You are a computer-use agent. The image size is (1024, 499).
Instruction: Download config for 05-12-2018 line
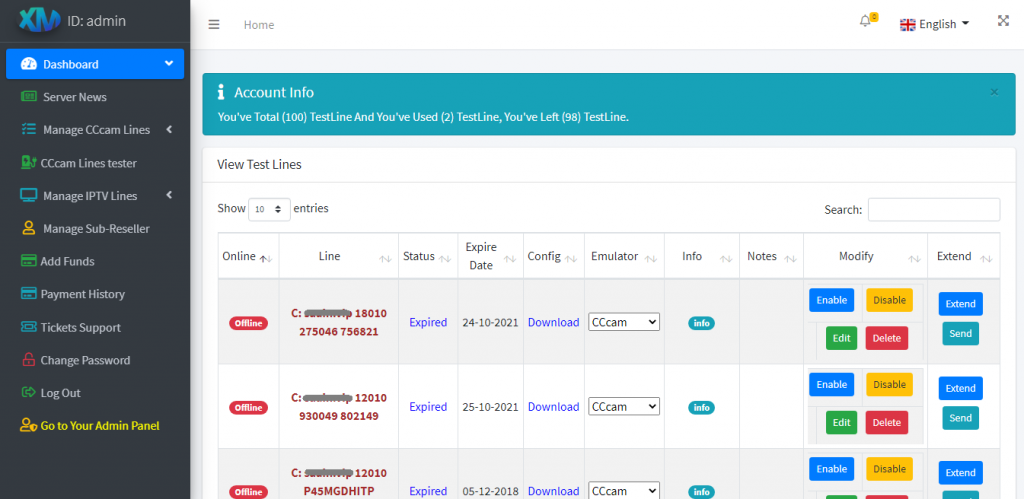click(553, 491)
